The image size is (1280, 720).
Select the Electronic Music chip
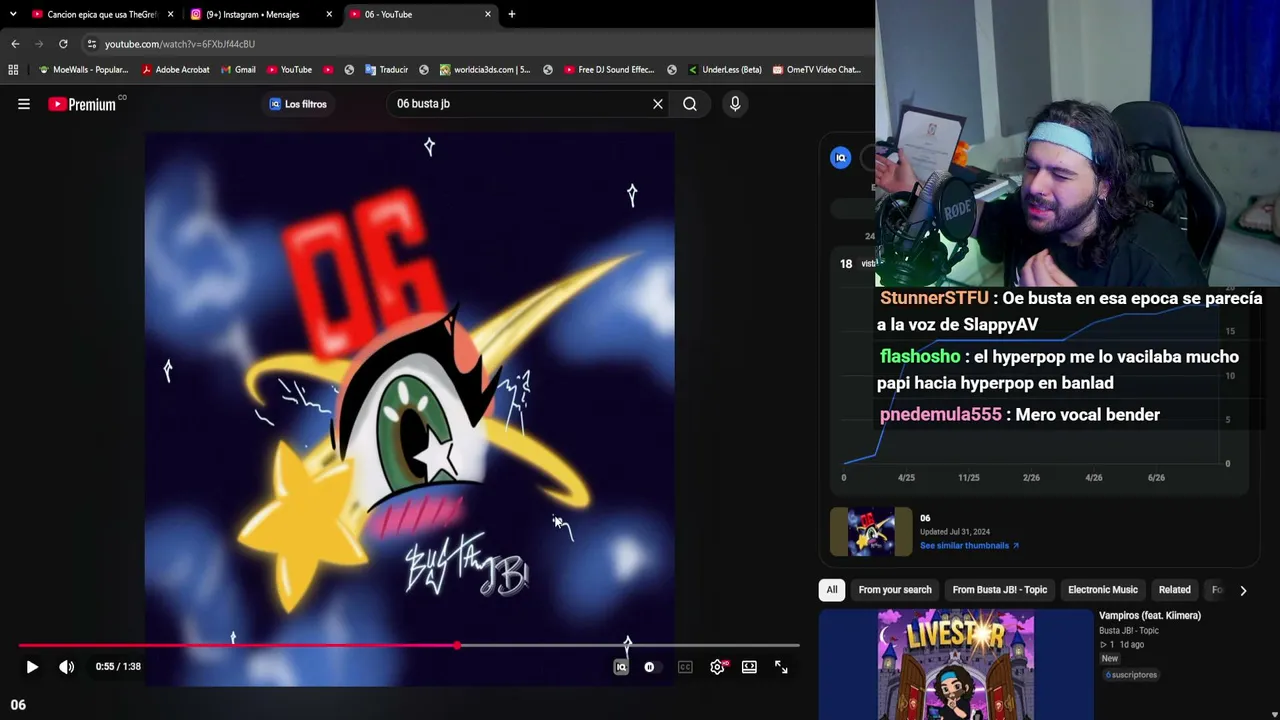click(x=1103, y=590)
